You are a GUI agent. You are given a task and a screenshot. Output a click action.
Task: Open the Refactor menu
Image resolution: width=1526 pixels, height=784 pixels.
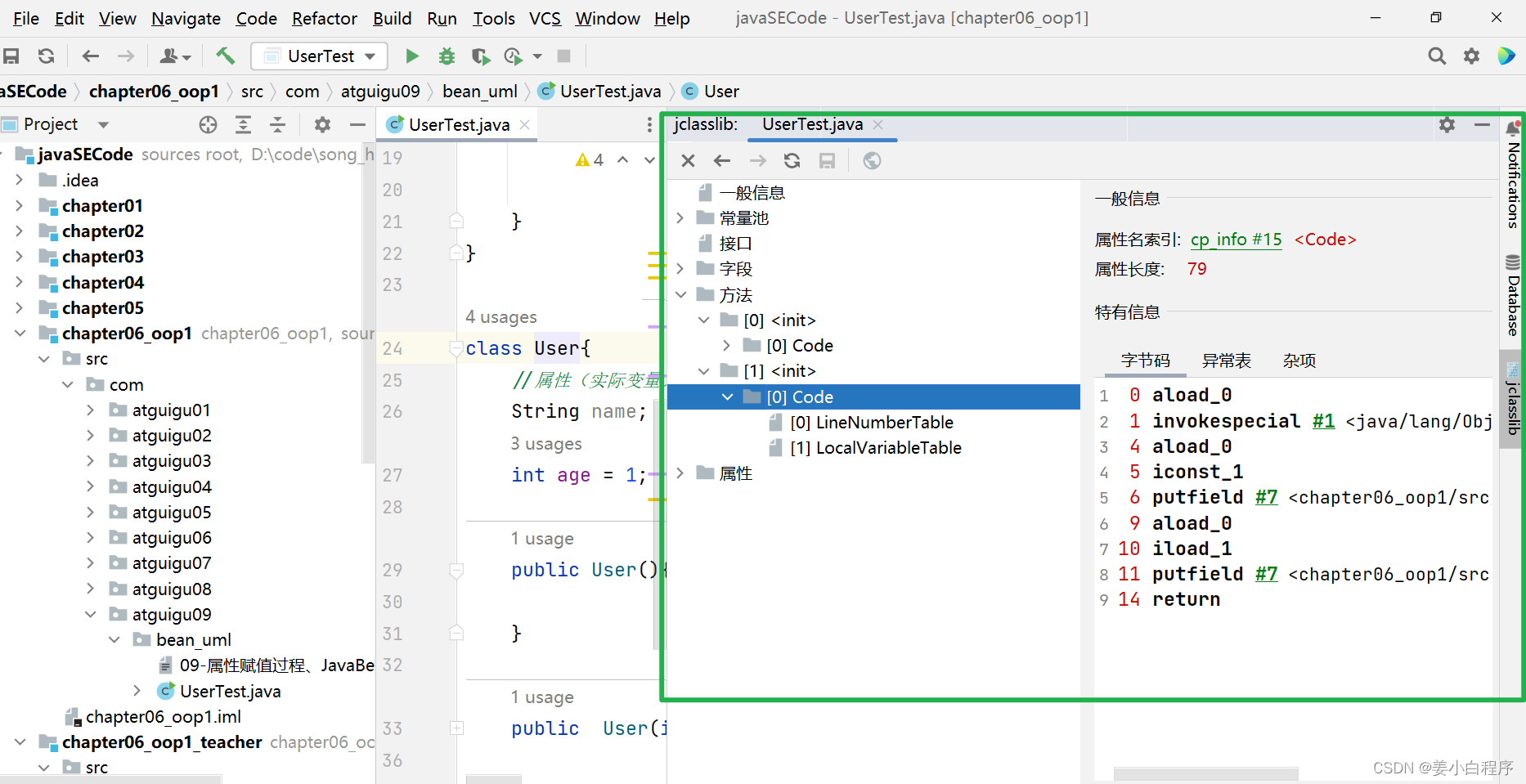(325, 18)
